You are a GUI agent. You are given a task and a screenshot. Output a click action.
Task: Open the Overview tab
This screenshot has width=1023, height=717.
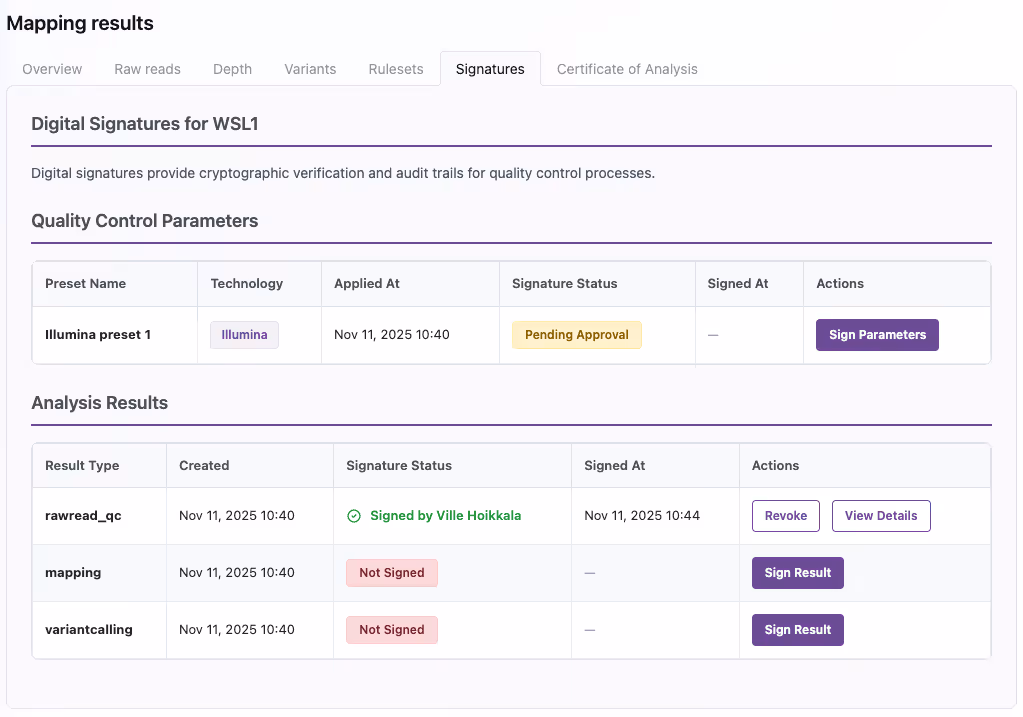coord(52,69)
